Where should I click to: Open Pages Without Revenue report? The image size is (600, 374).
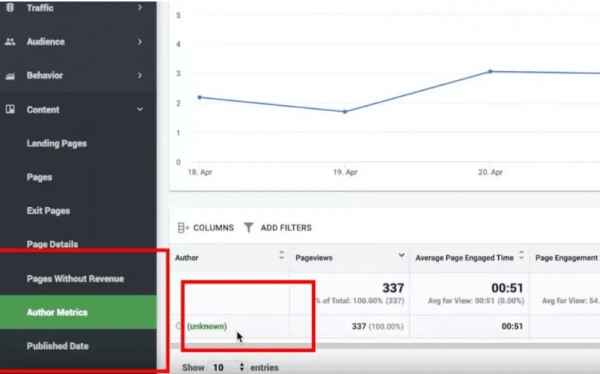click(x=75, y=279)
